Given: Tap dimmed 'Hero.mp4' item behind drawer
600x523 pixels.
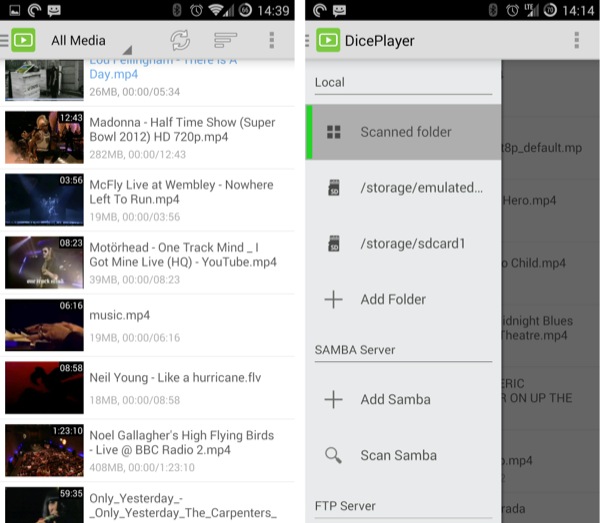Looking at the screenshot, I should tap(529, 200).
